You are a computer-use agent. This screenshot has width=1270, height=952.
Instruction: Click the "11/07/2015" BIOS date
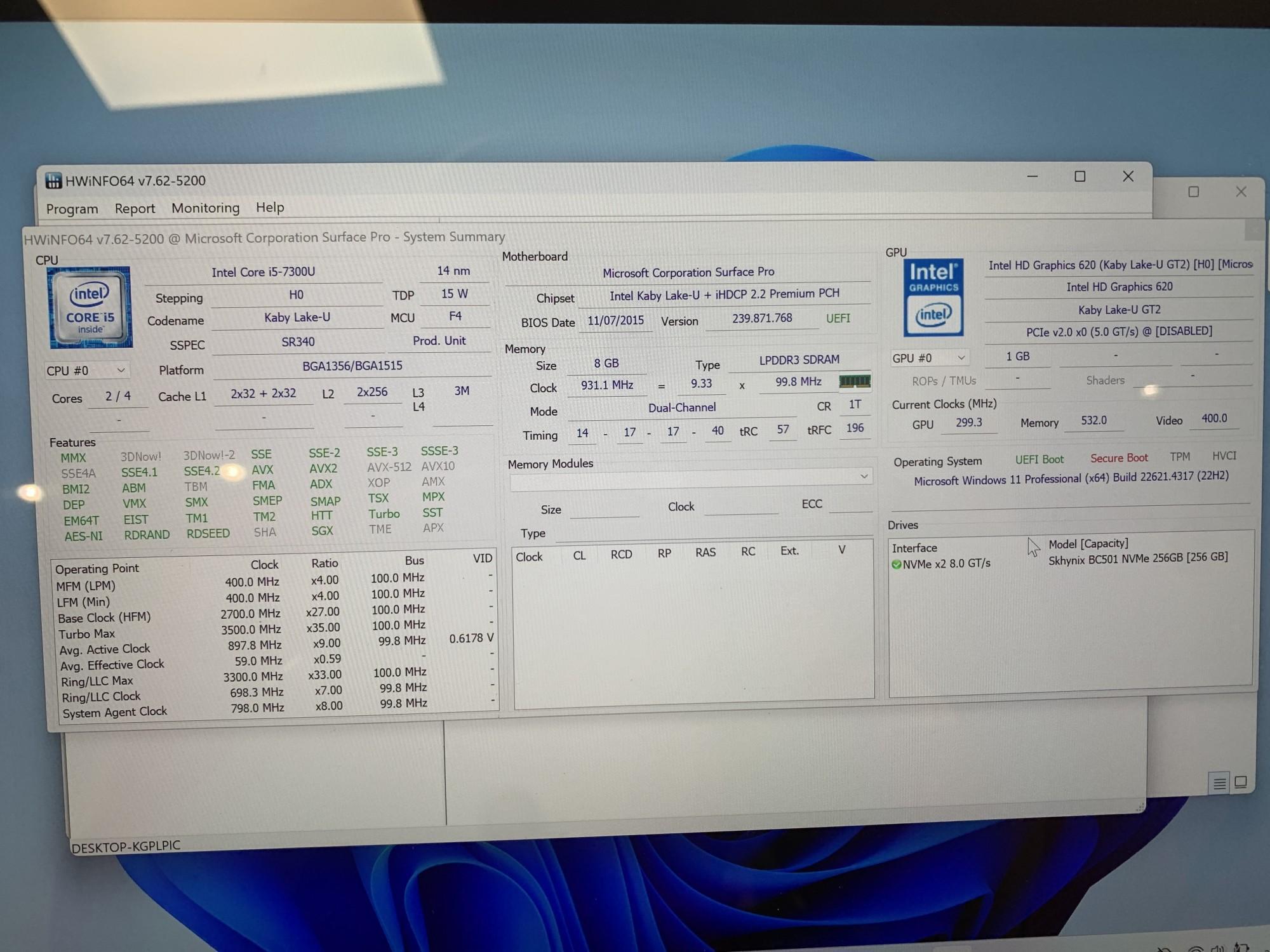(615, 321)
